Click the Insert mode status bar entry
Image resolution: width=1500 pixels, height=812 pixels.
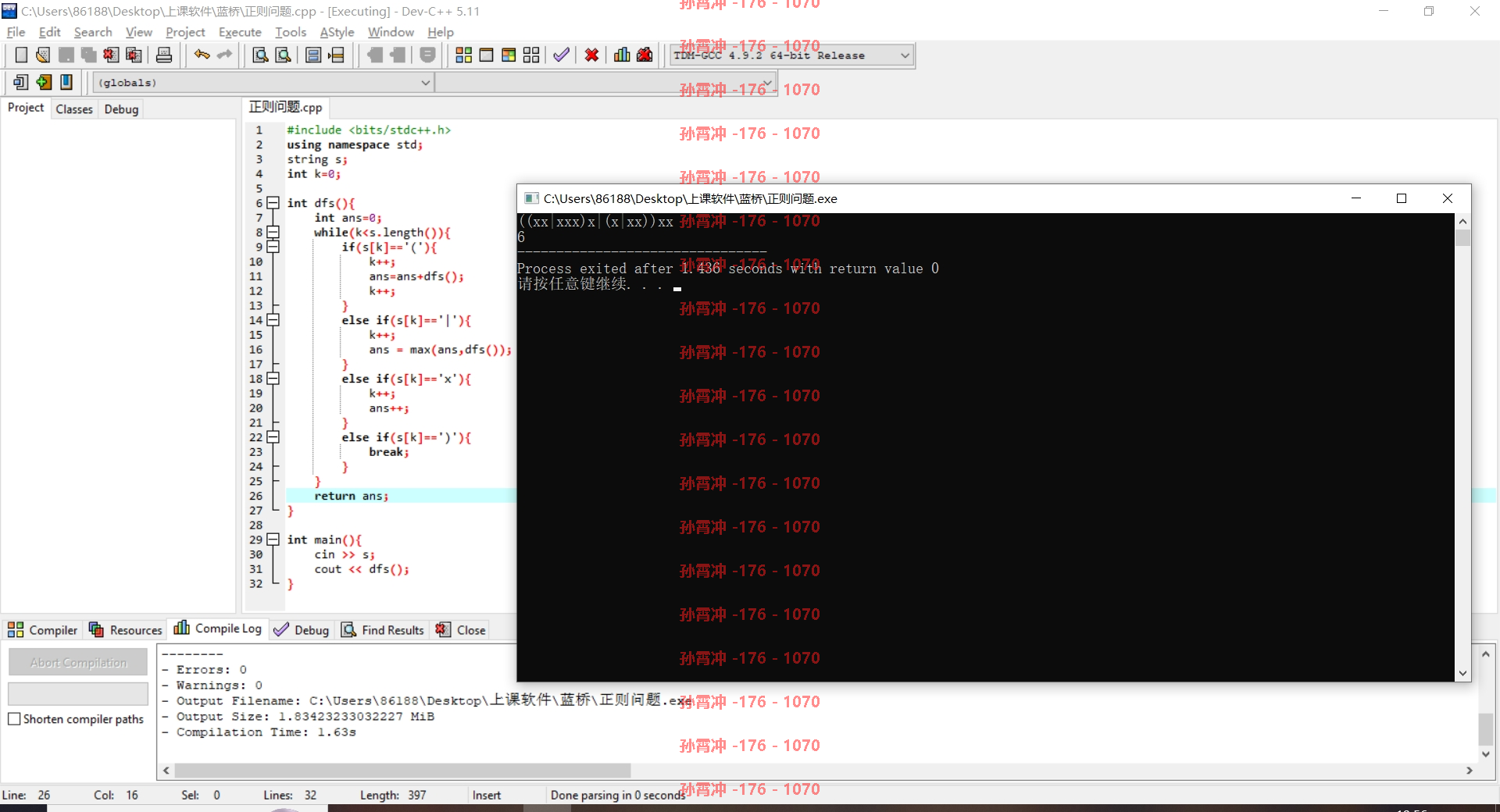487,795
